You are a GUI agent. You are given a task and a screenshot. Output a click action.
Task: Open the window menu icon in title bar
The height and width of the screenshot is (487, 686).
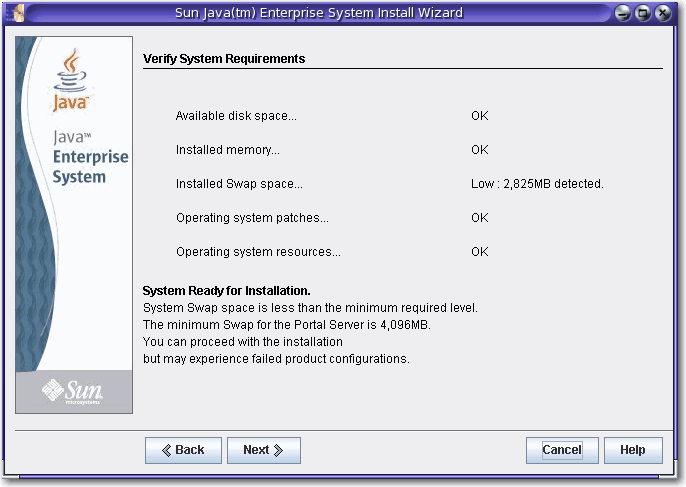16,13
